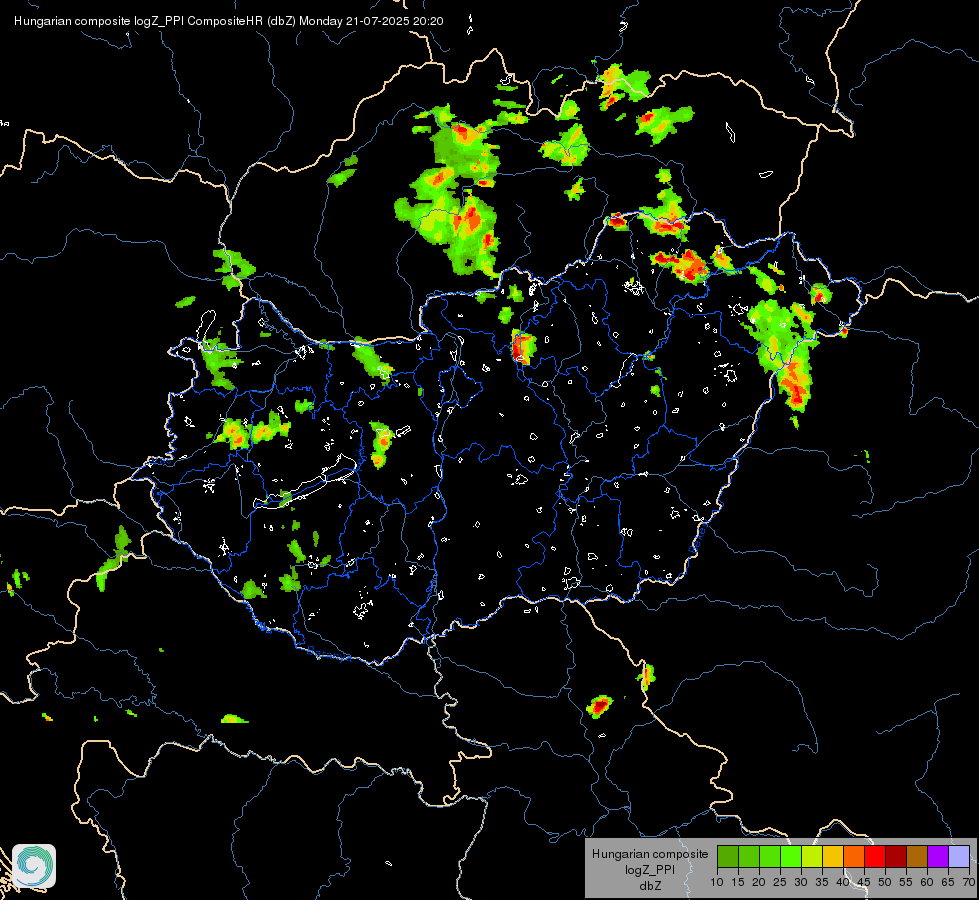Click the legend label "logZ_PPI"
The image size is (979, 900).
pos(650,869)
